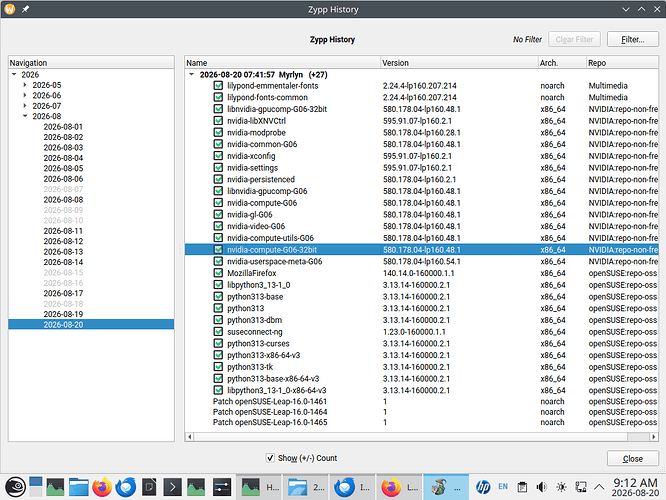Collapse the 2026-08 month node

coord(25,116)
